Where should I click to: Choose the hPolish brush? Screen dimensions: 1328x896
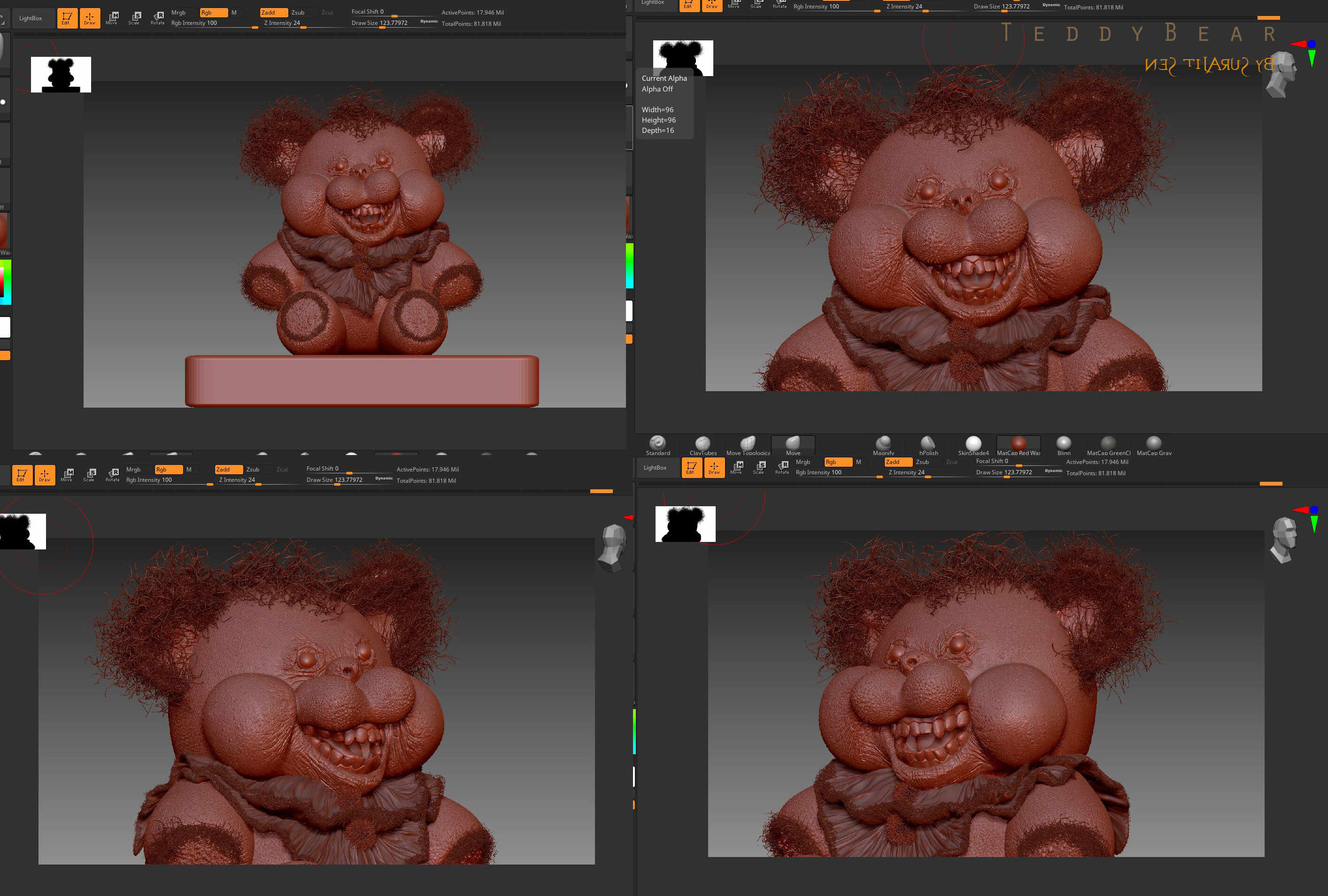[928, 445]
